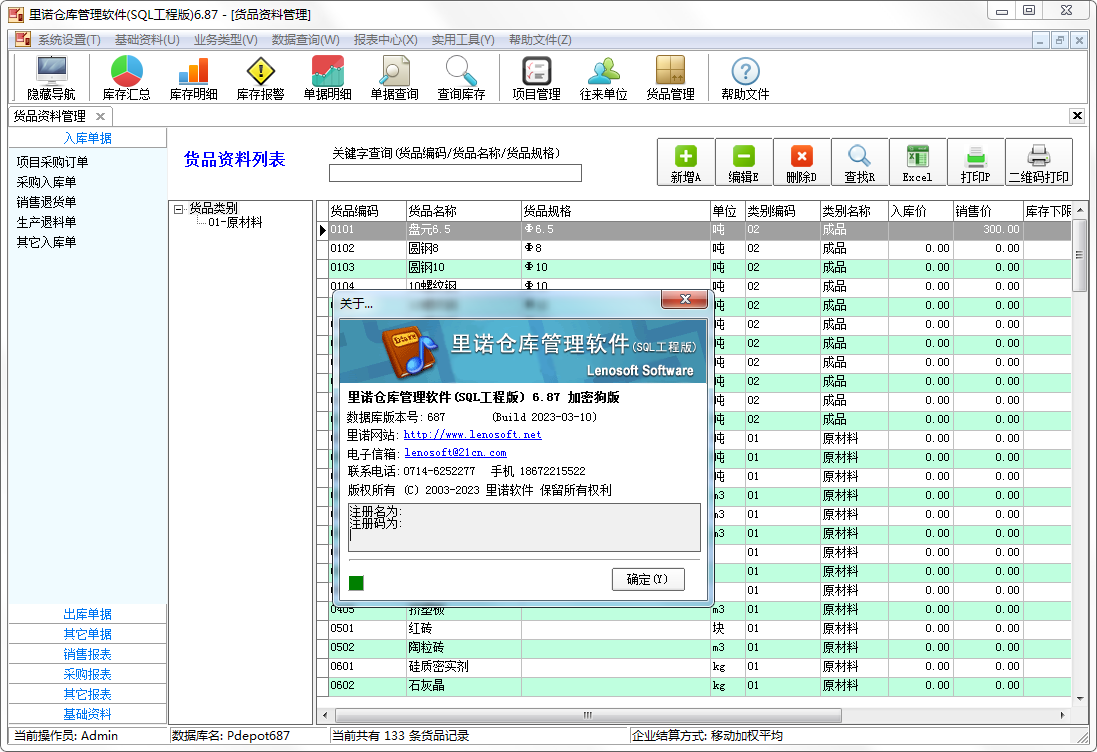
Task: Select row 0501 红砖
Action: [x=694, y=628]
